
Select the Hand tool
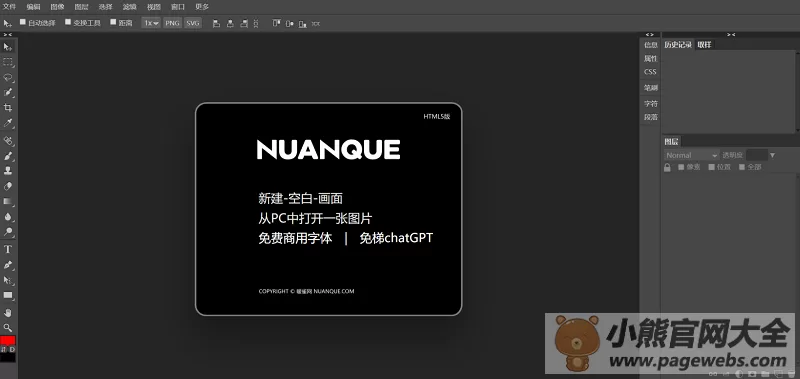point(8,312)
